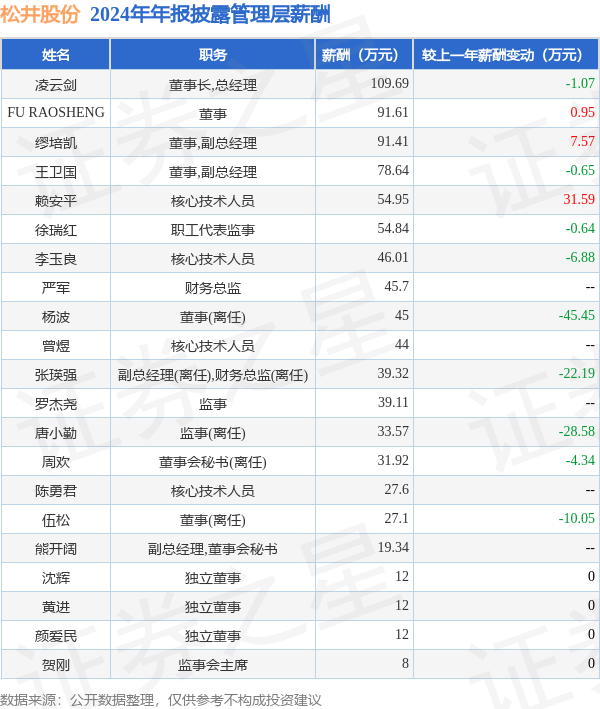
Task: Select the name 伍松
Action: [x=56, y=520]
